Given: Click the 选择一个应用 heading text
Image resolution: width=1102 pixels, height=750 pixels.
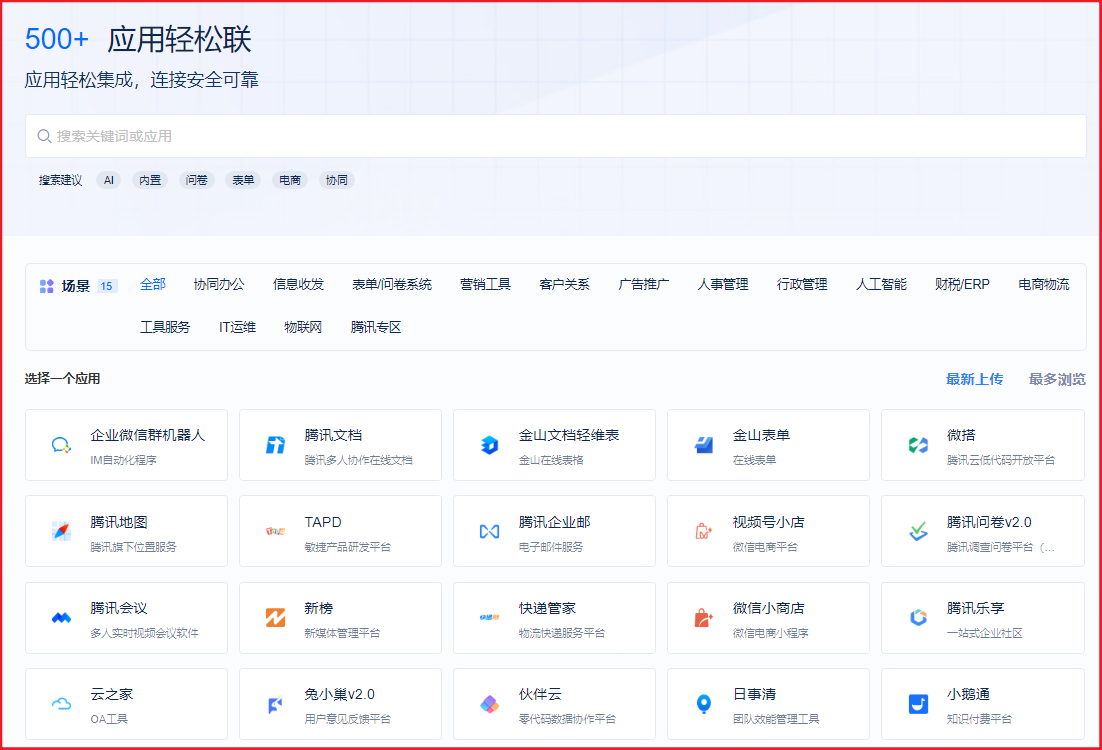Looking at the screenshot, I should click(63, 379).
